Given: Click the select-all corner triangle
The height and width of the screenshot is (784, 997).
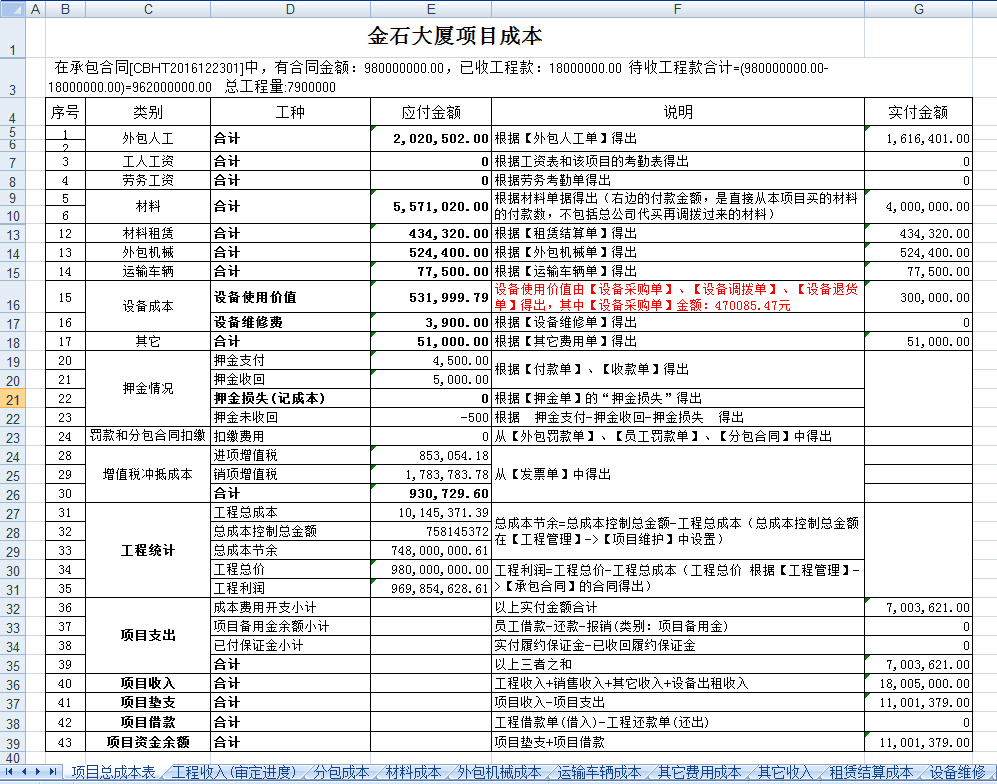Looking at the screenshot, I should click(14, 8).
